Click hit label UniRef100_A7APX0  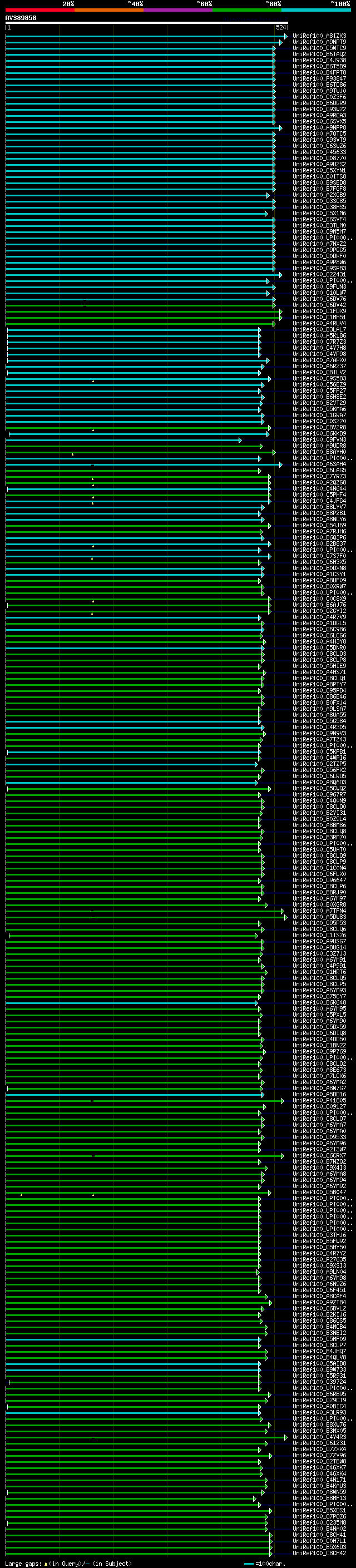coord(319,360)
